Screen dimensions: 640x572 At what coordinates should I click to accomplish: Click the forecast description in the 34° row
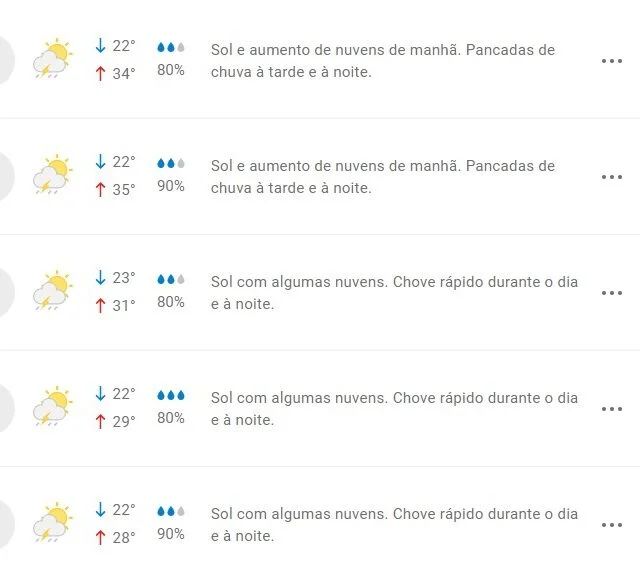(383, 61)
